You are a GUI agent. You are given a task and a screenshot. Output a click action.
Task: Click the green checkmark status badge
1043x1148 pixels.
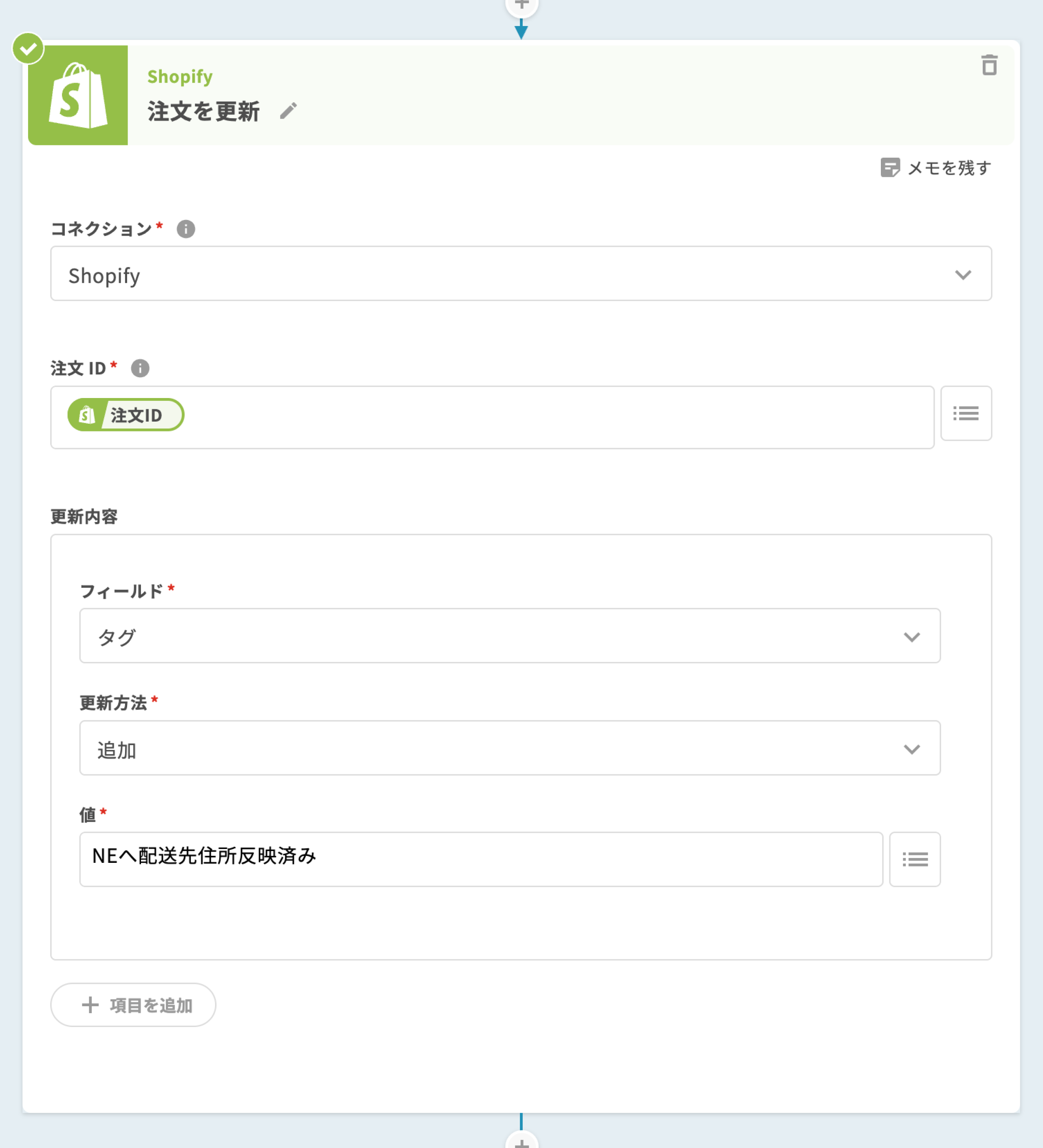coord(28,48)
